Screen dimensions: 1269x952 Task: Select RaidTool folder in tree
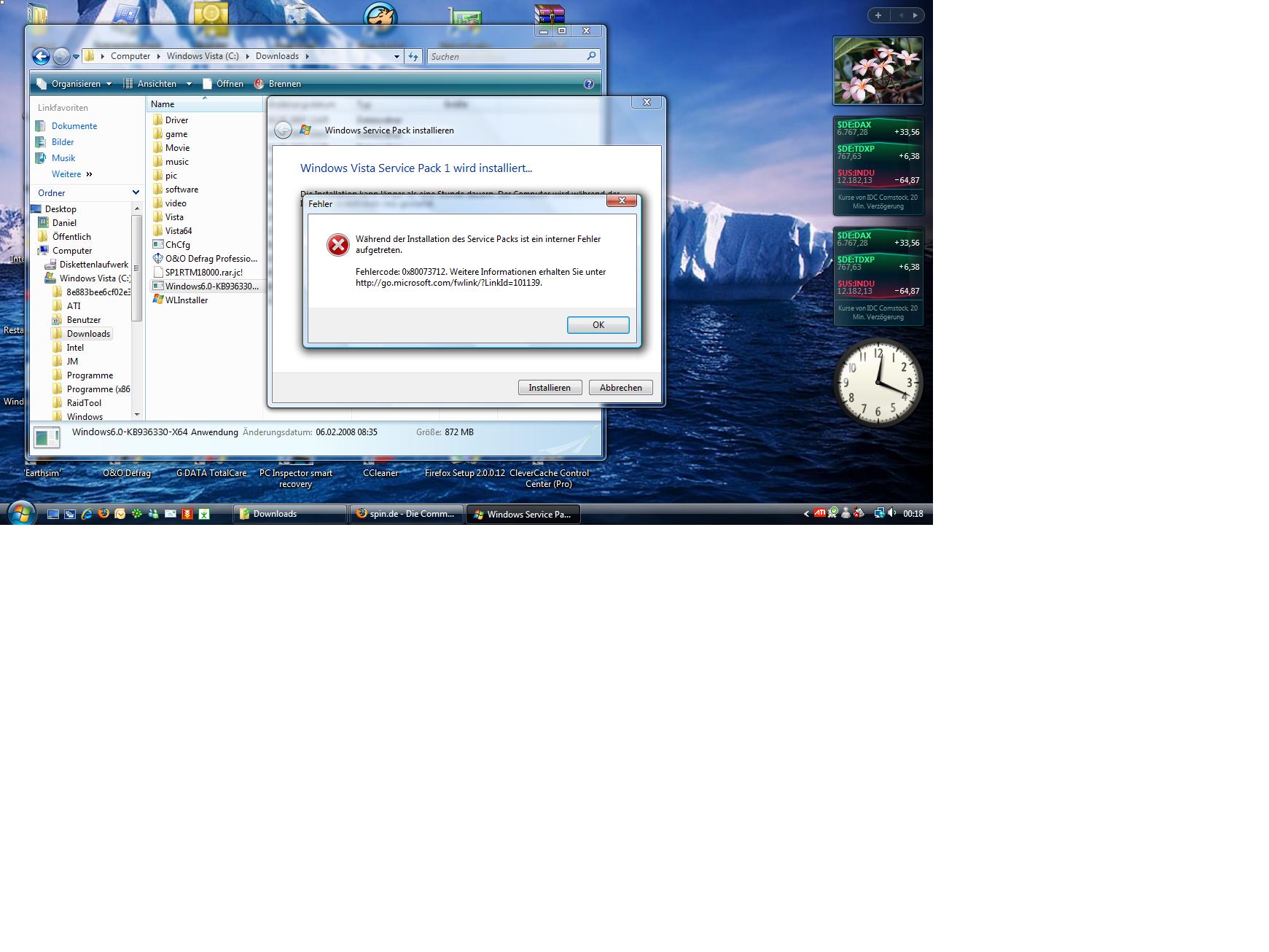84,403
